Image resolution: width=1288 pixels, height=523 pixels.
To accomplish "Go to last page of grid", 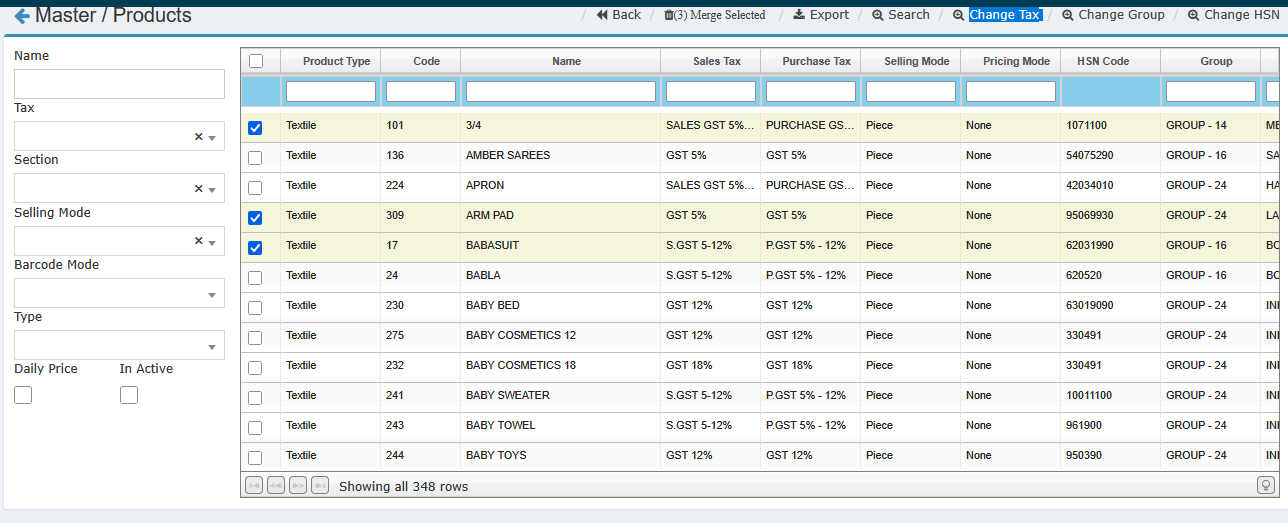I will pos(320,486).
